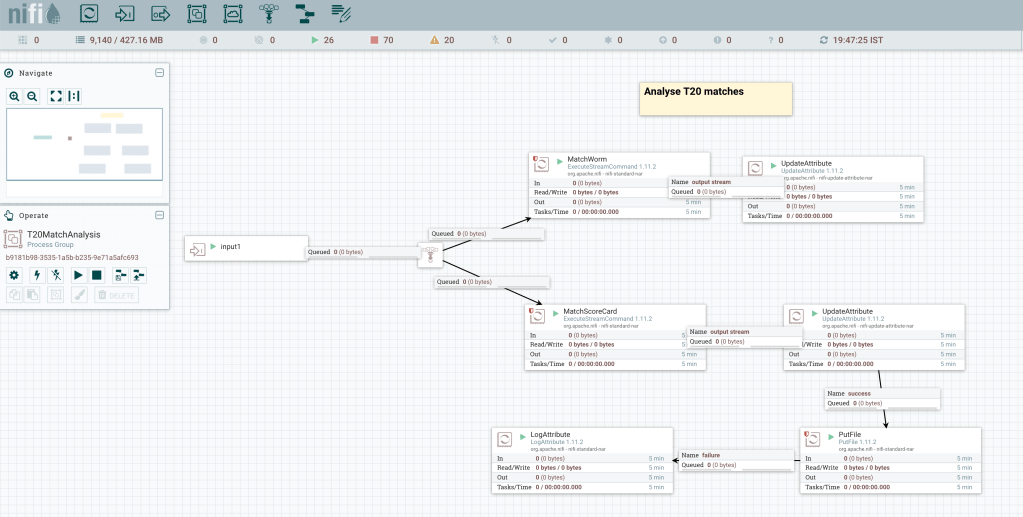Select the yellow 'Analyse T20 matches' label
Viewport: 1023px width, 517px height.
click(x=716, y=99)
